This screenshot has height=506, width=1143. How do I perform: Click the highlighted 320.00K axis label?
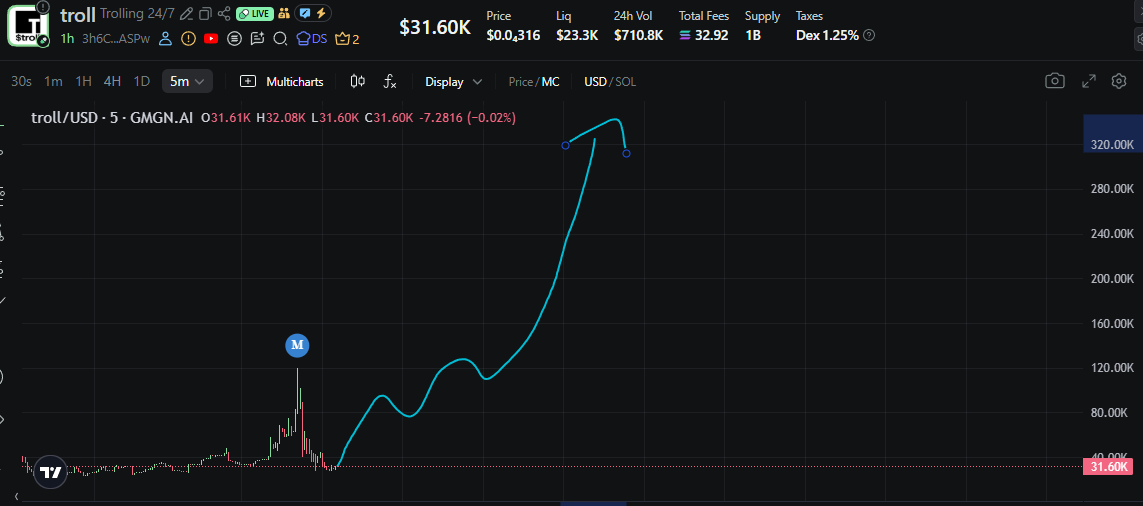click(1112, 145)
